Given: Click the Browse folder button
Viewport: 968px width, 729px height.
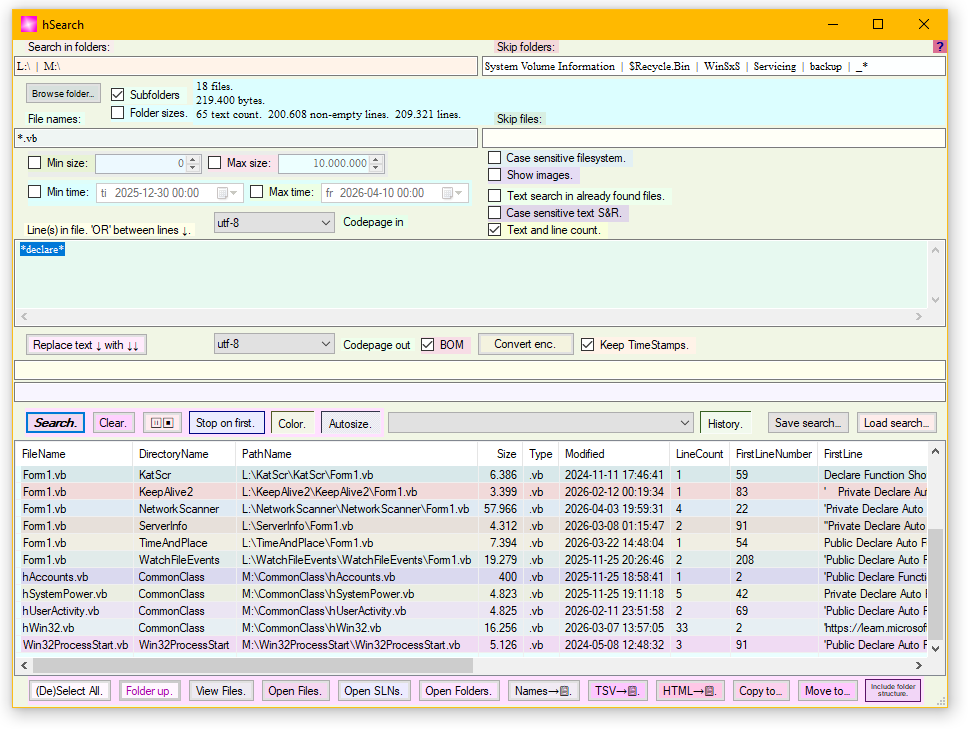Looking at the screenshot, I should 63,94.
